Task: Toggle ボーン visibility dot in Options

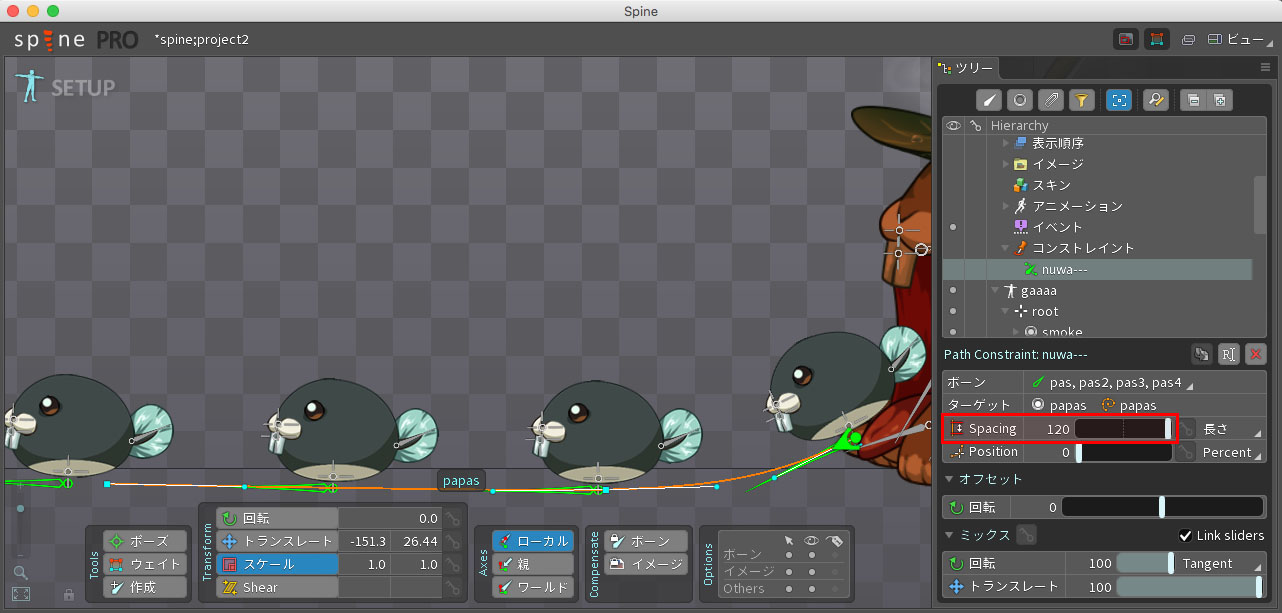Action: 810,554
